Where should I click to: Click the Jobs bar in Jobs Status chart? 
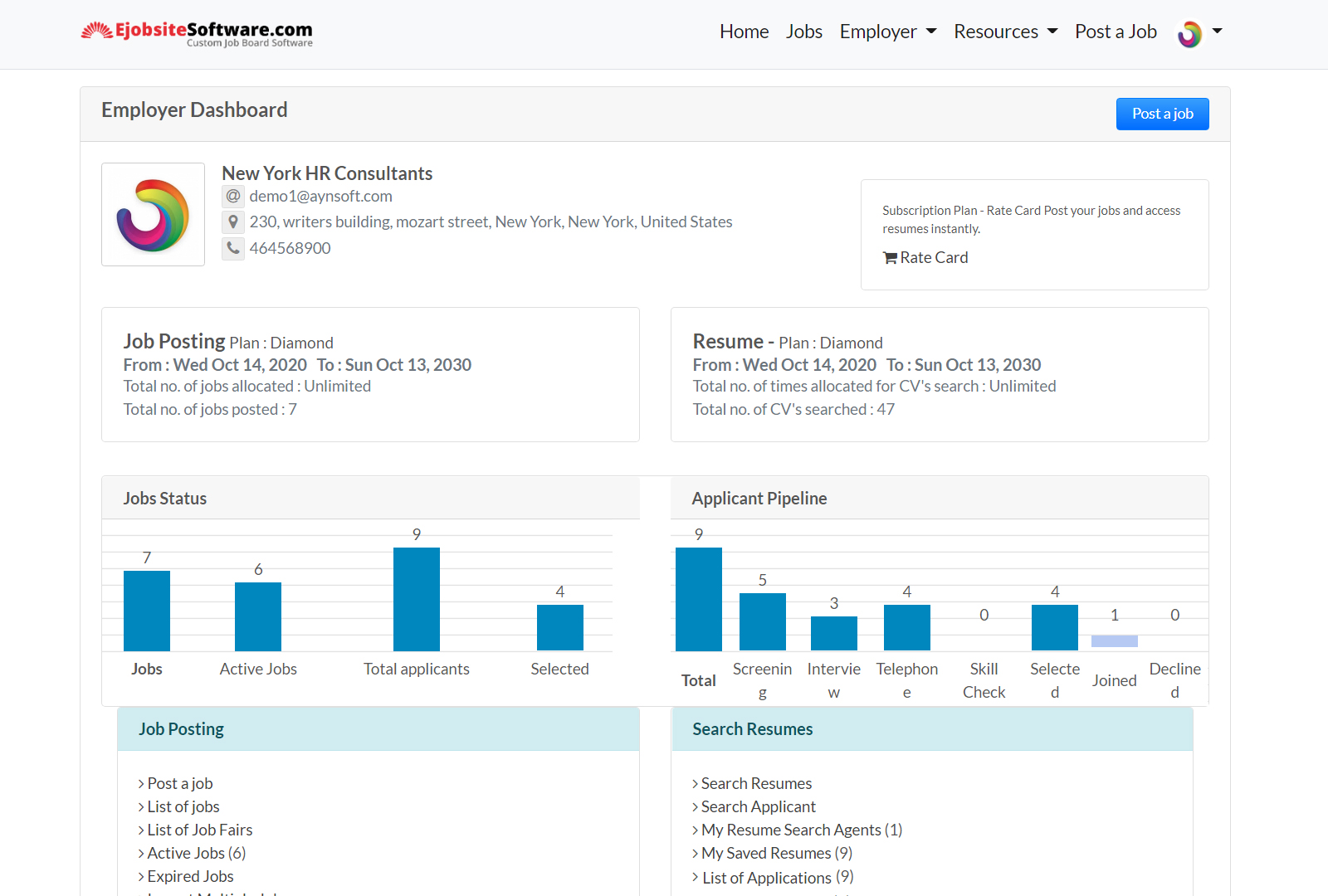click(147, 611)
